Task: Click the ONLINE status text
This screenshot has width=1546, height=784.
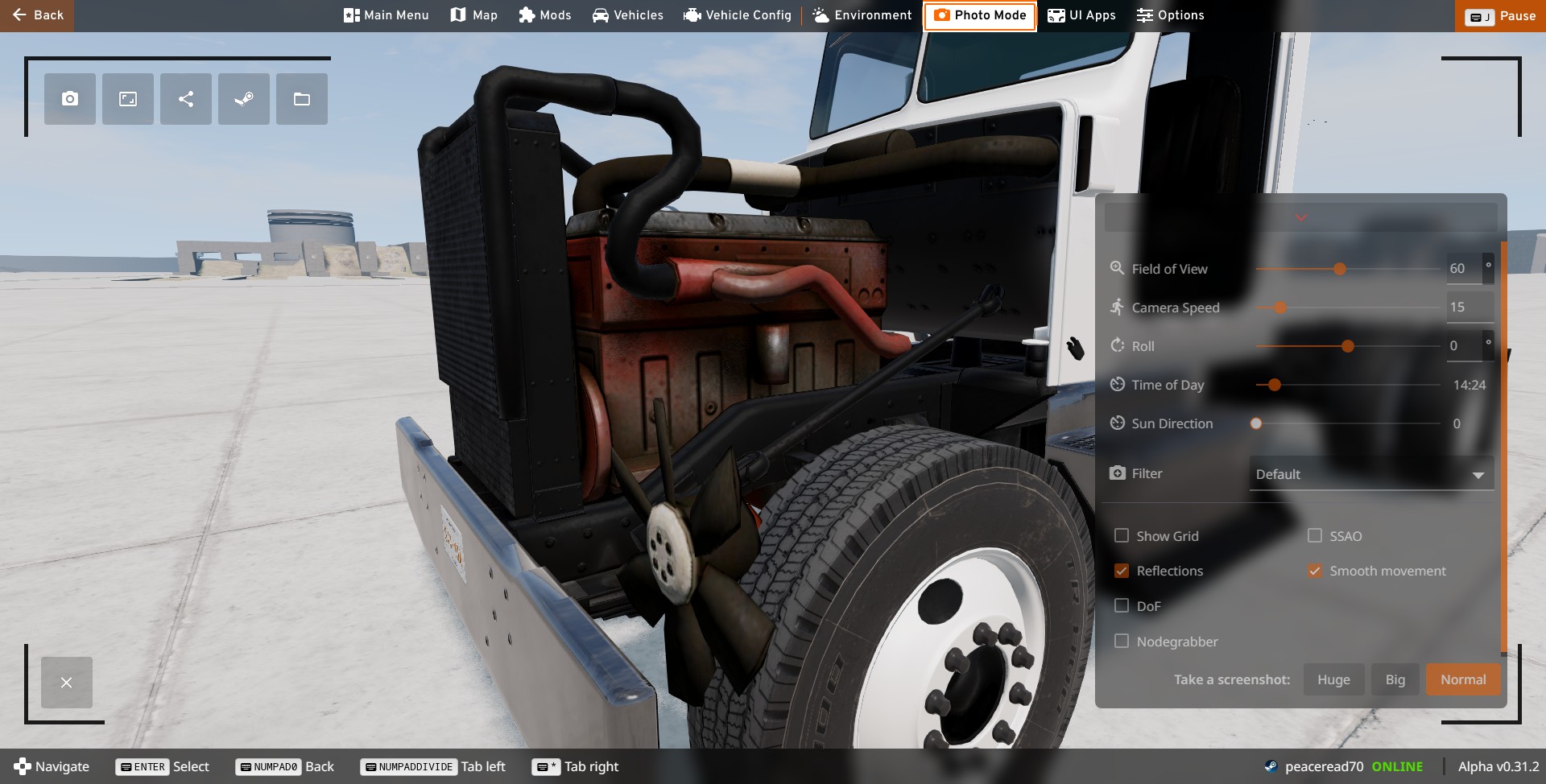Action: [x=1397, y=766]
